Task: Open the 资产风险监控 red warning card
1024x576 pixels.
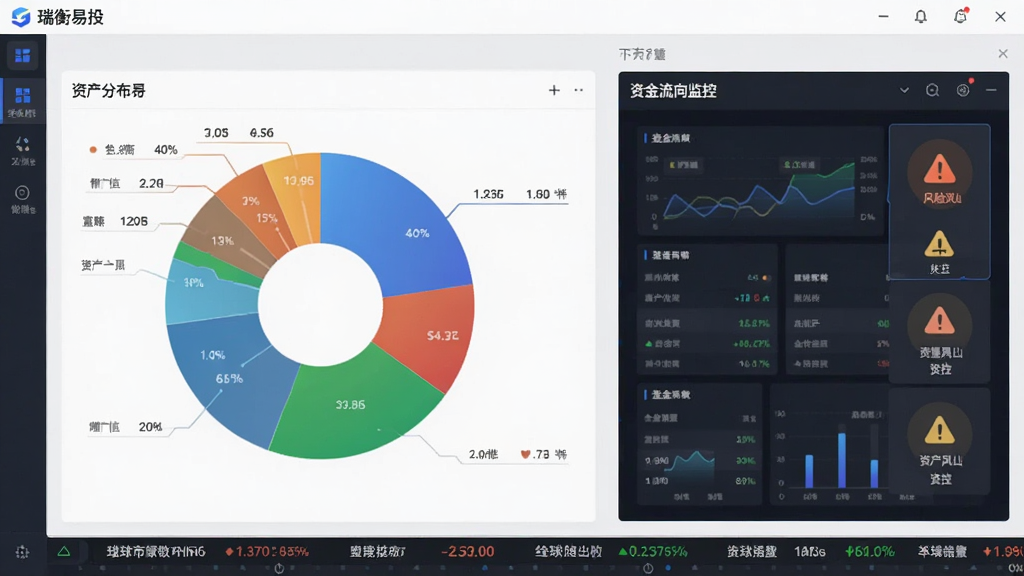Action: (x=940, y=333)
